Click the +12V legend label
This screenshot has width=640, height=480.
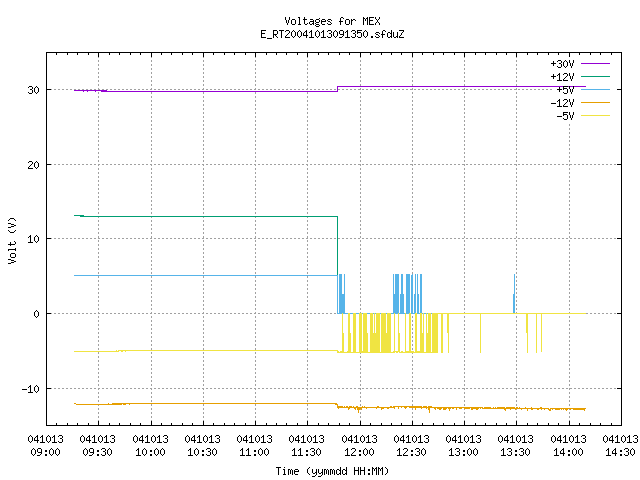click(x=562, y=77)
